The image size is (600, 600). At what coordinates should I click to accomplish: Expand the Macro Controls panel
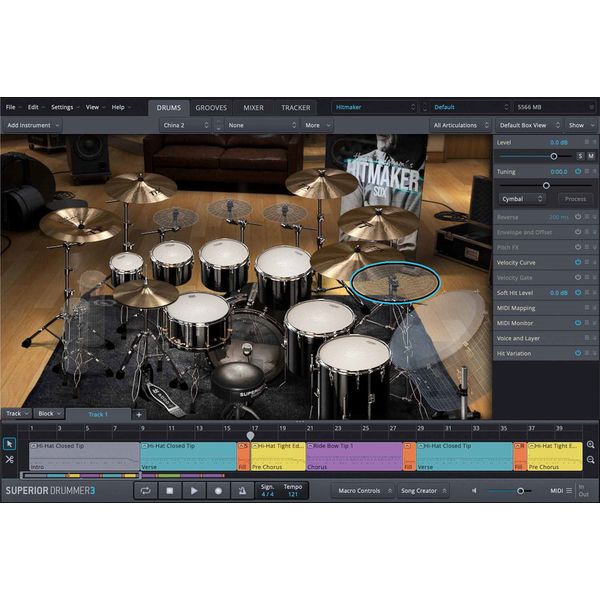click(x=365, y=491)
